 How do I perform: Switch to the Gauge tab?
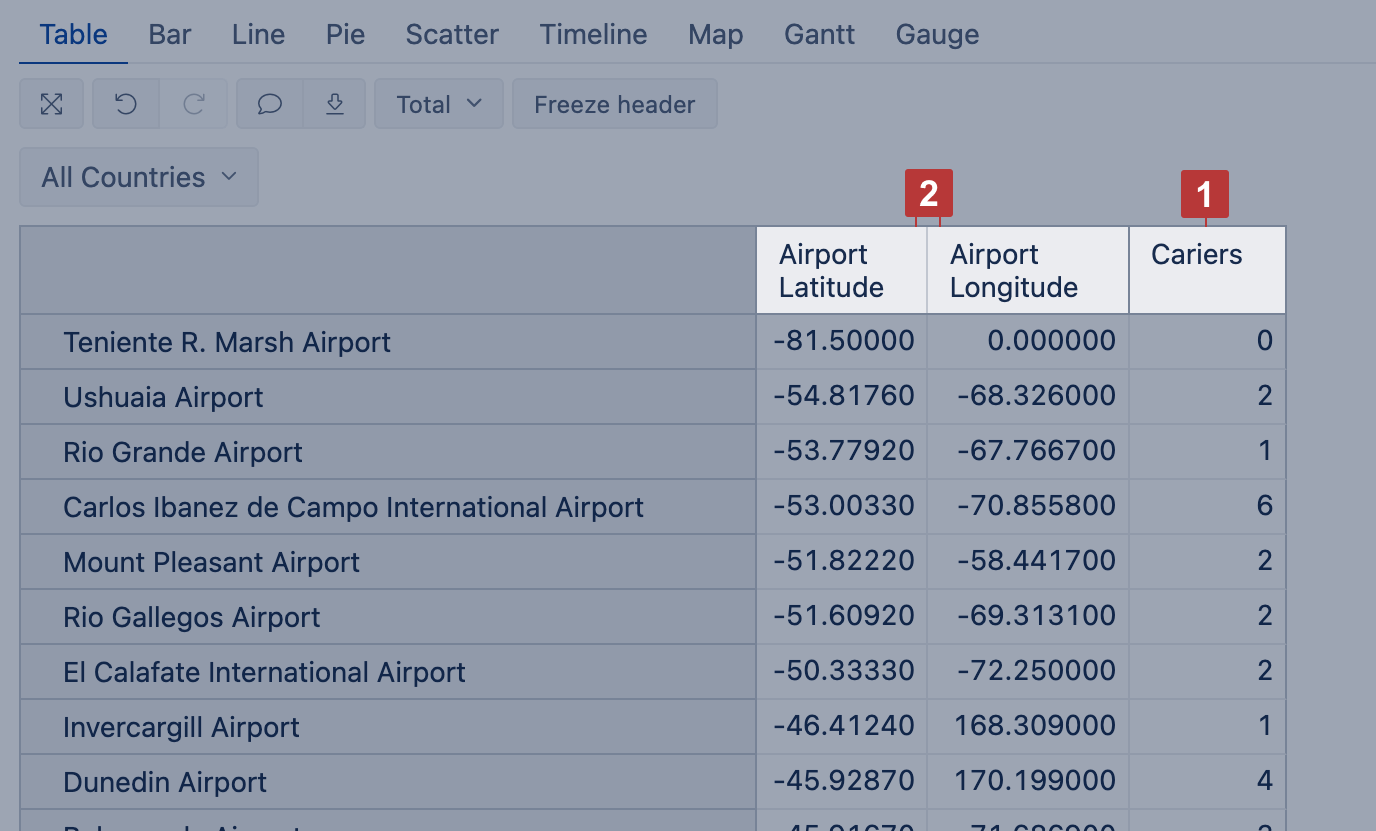pyautogui.click(x=937, y=34)
